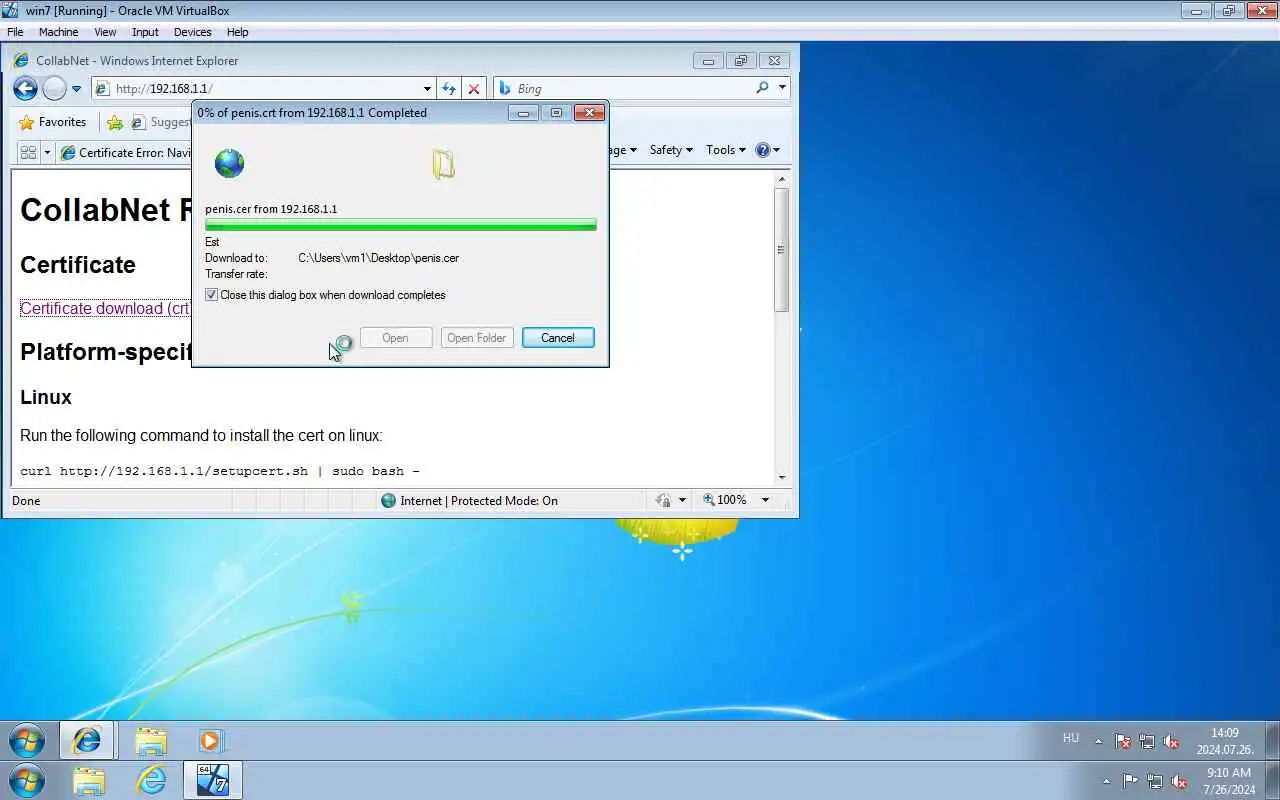Image resolution: width=1280 pixels, height=800 pixels.
Task: Click the host Start orb on bottom taskbar
Action: 26,780
